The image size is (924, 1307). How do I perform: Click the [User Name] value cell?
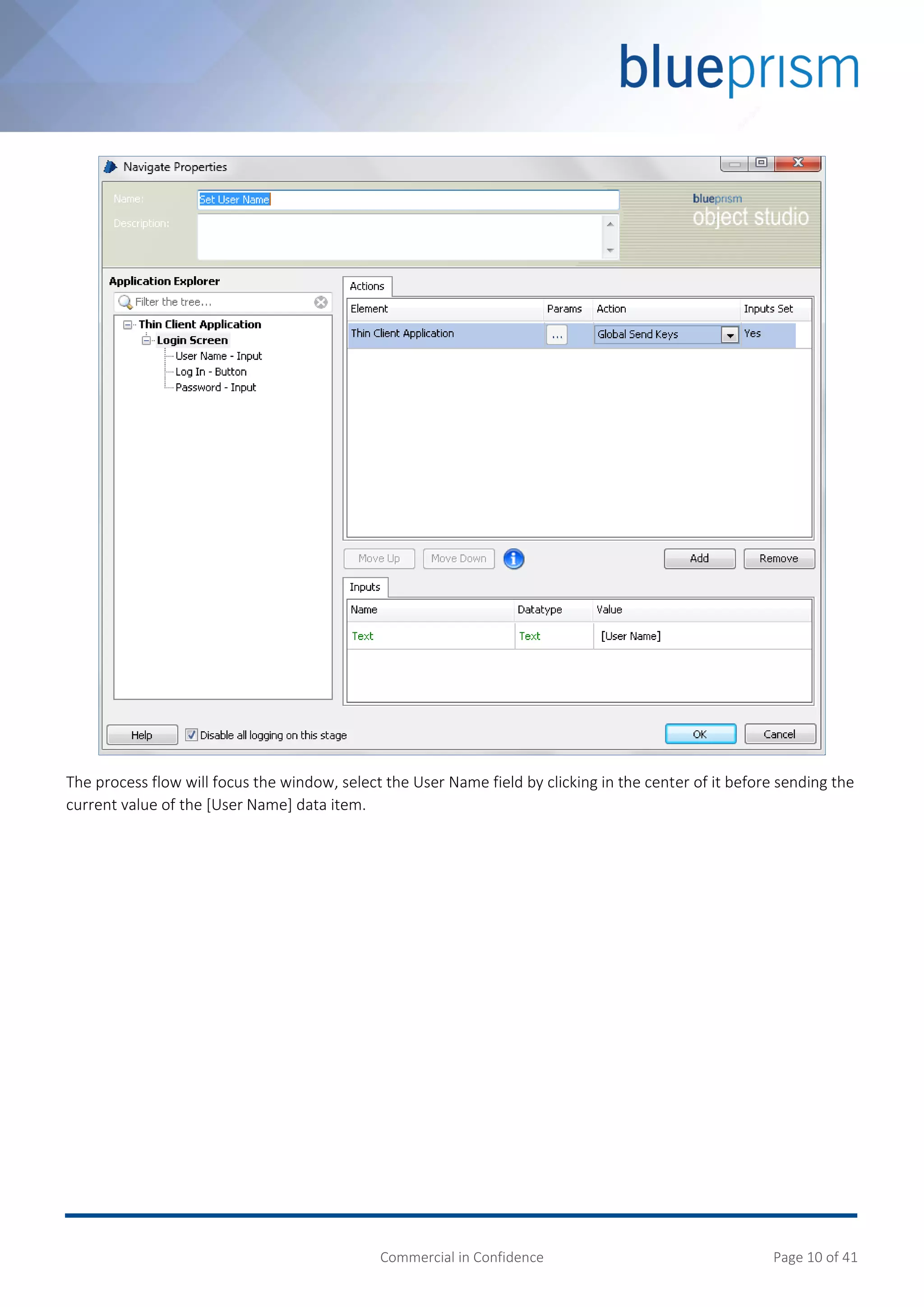702,636
